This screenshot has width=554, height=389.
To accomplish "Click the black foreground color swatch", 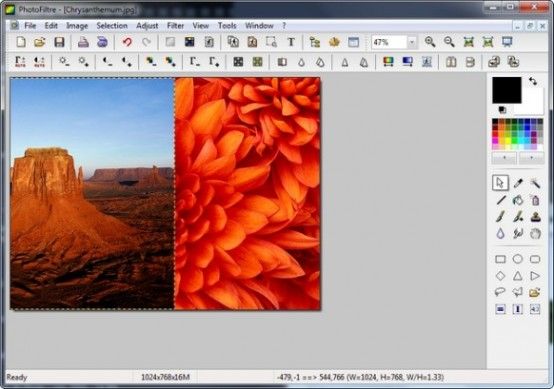I will [507, 90].
